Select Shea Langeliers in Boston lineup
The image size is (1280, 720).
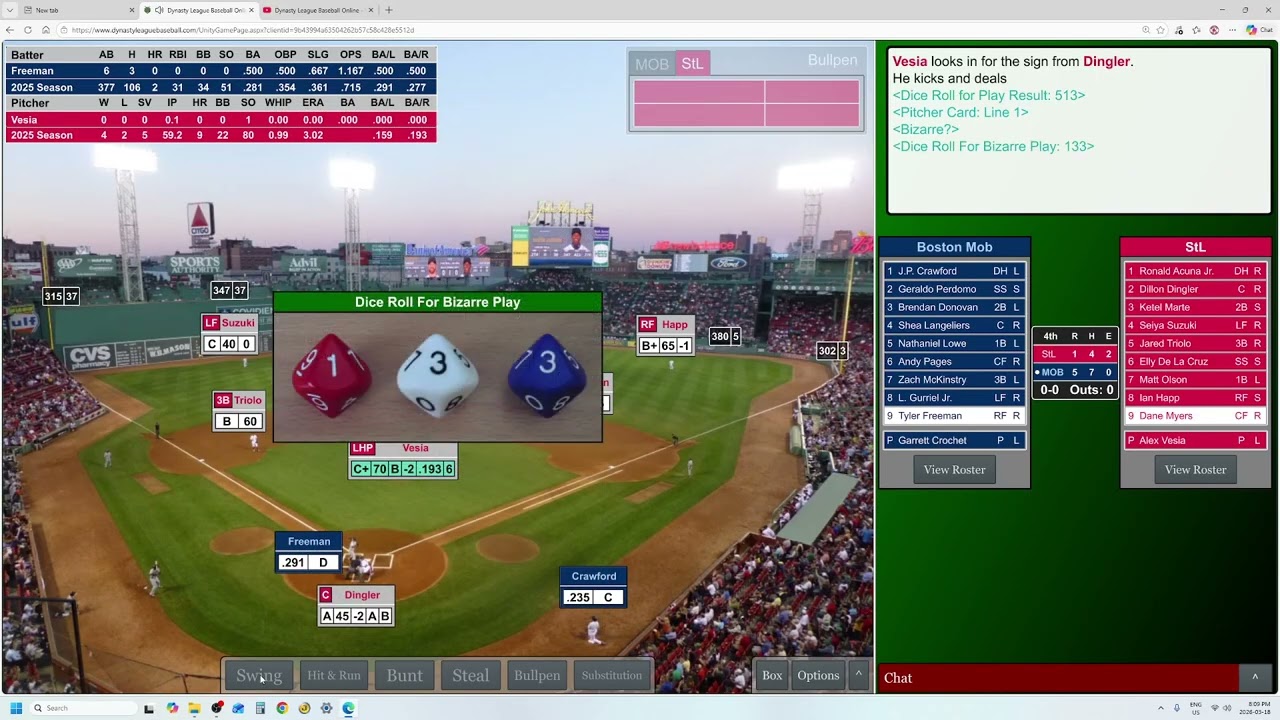954,325
